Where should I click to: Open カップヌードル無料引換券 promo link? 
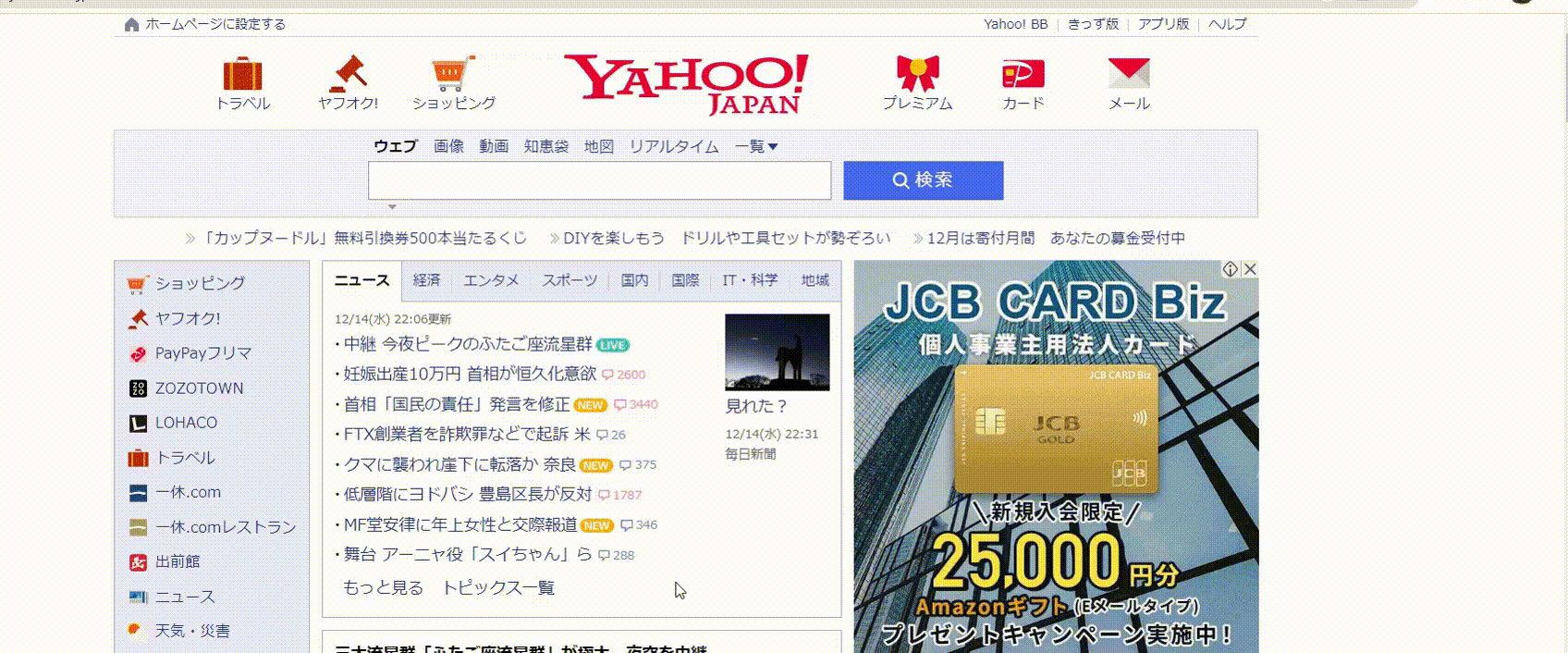click(364, 239)
